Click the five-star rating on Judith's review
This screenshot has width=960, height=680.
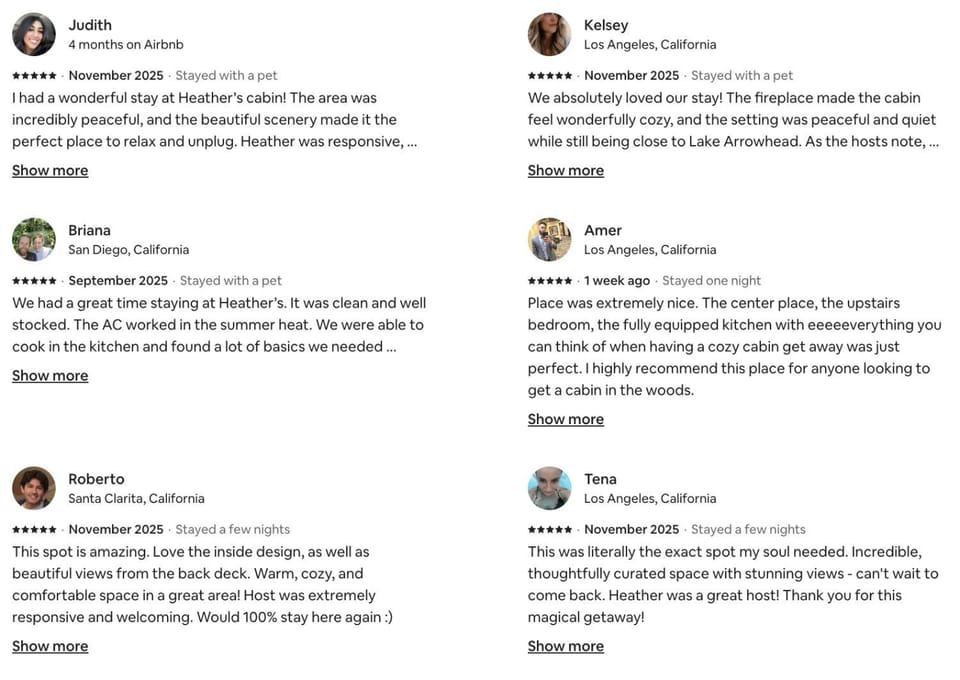(34, 76)
